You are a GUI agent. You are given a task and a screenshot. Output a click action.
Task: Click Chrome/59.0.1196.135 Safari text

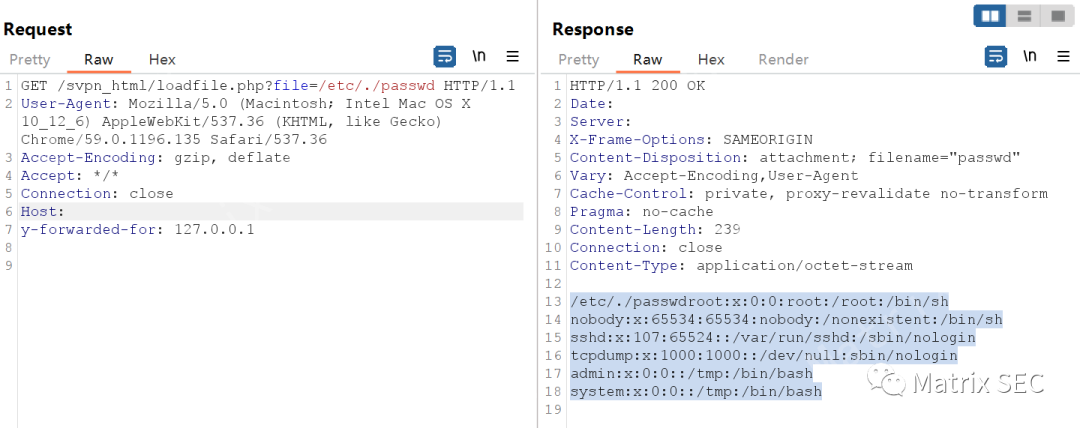[x=174, y=140]
